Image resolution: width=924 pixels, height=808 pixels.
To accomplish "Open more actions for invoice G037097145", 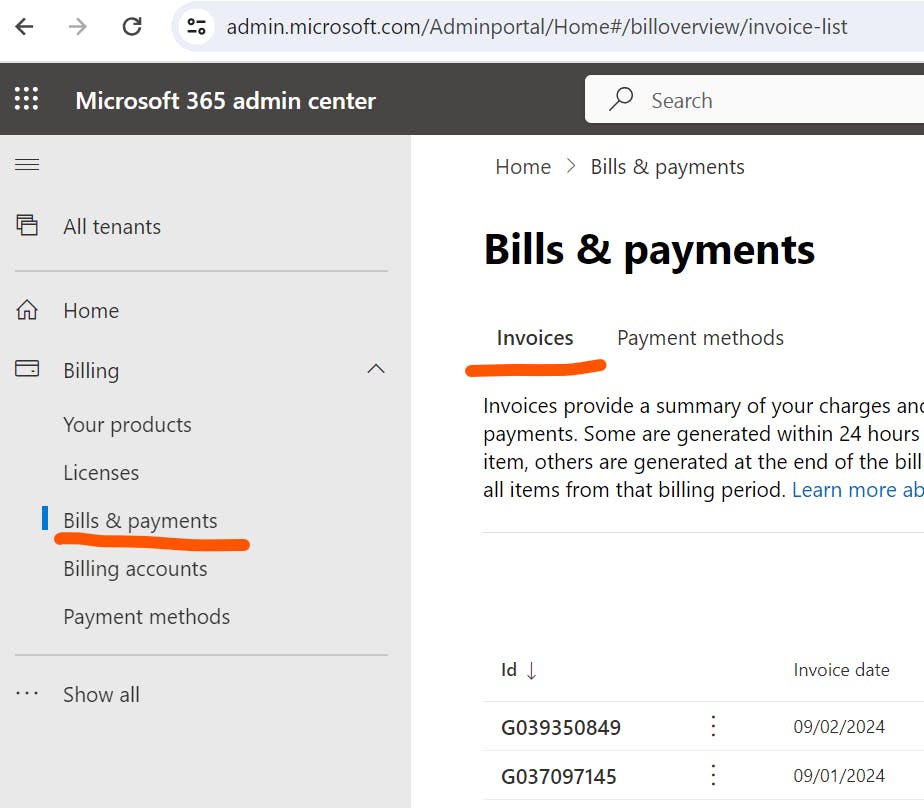I will click(x=714, y=775).
